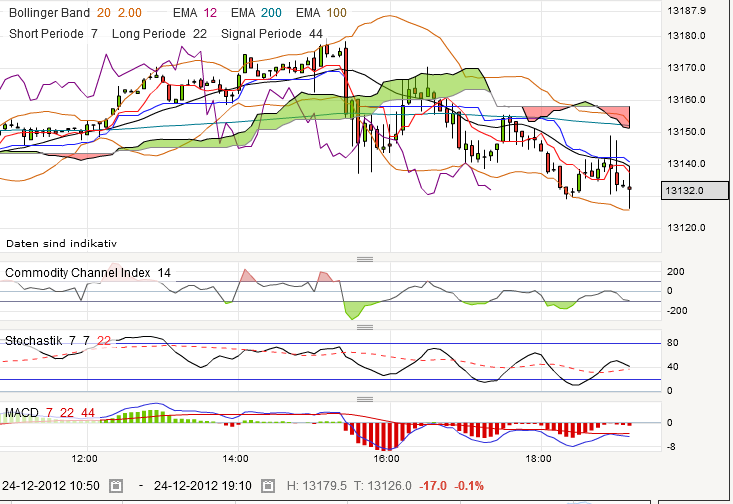Click the Commodity Channel Index 14 label

click(x=88, y=273)
